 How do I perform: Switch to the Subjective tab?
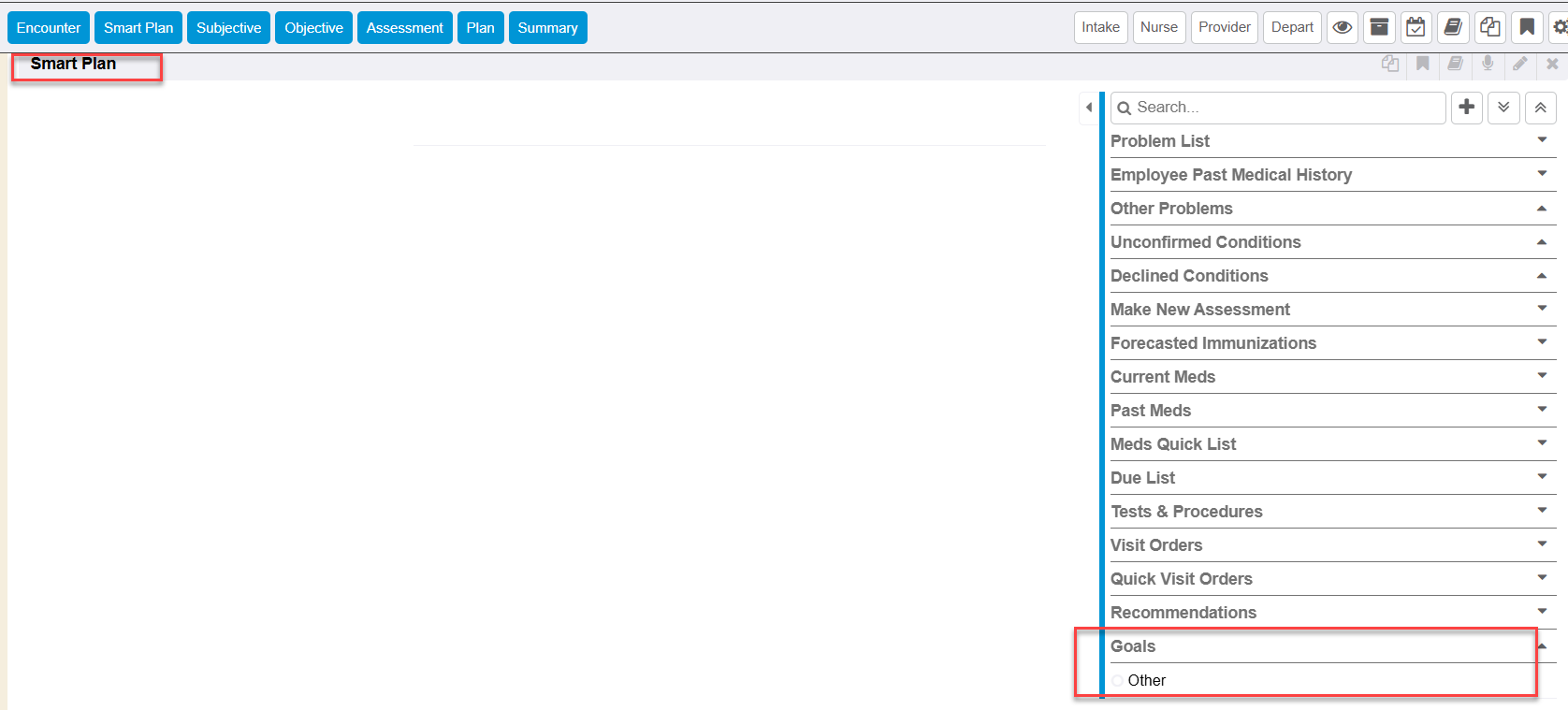point(228,28)
